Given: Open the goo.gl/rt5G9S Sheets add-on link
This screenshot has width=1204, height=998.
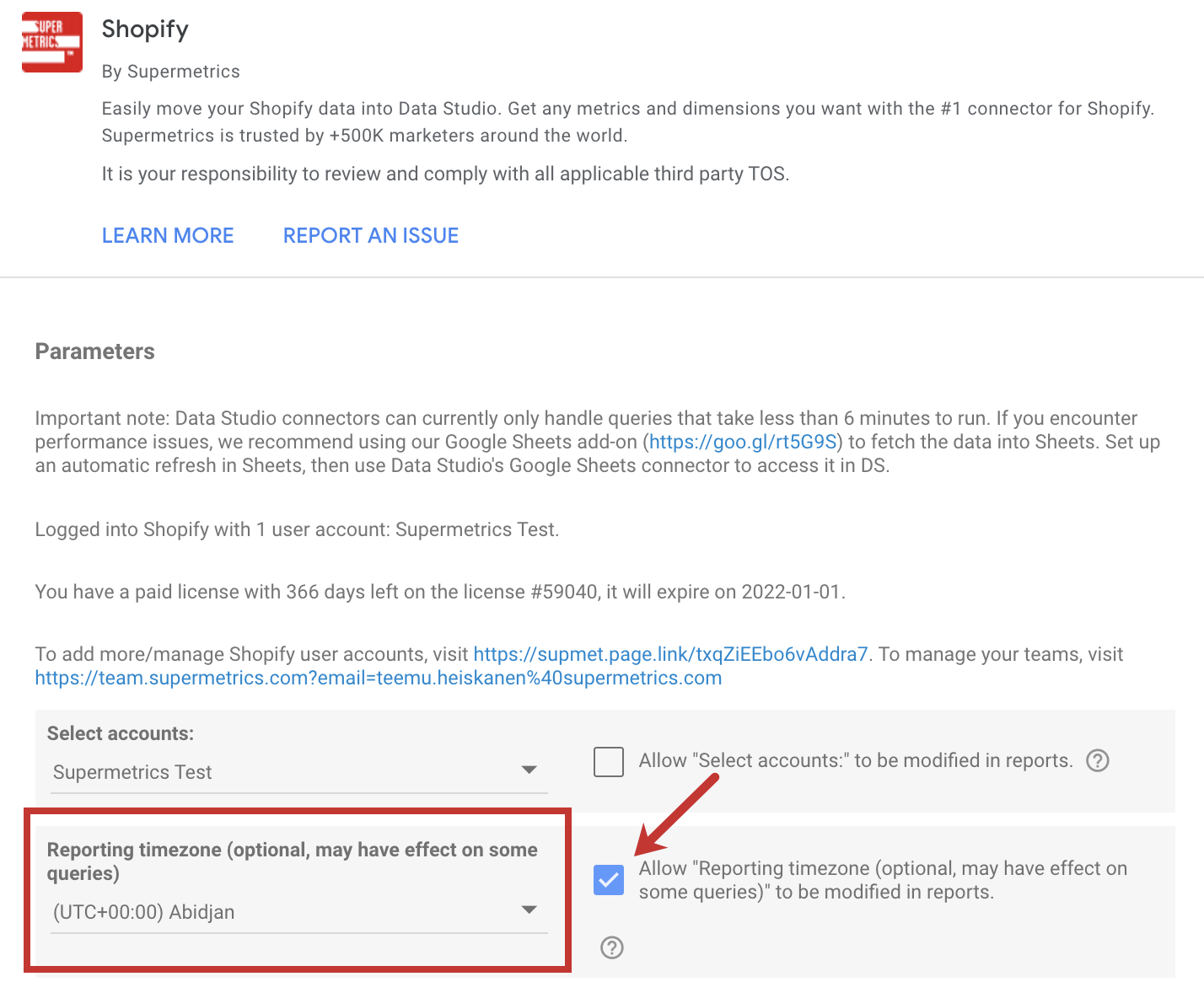Looking at the screenshot, I should pos(742,442).
